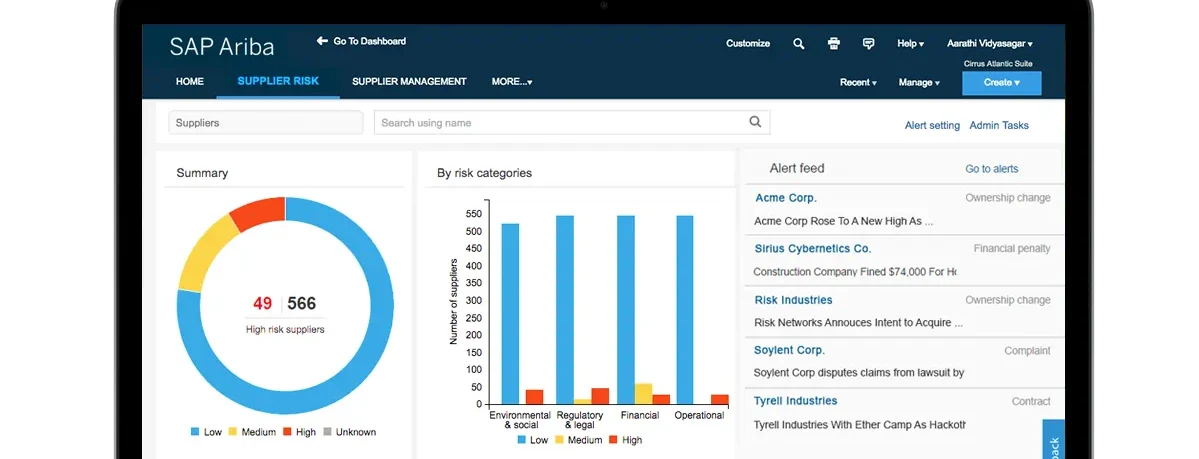
Task: Toggle Low legend swatch under bar chart
Action: coord(522,440)
